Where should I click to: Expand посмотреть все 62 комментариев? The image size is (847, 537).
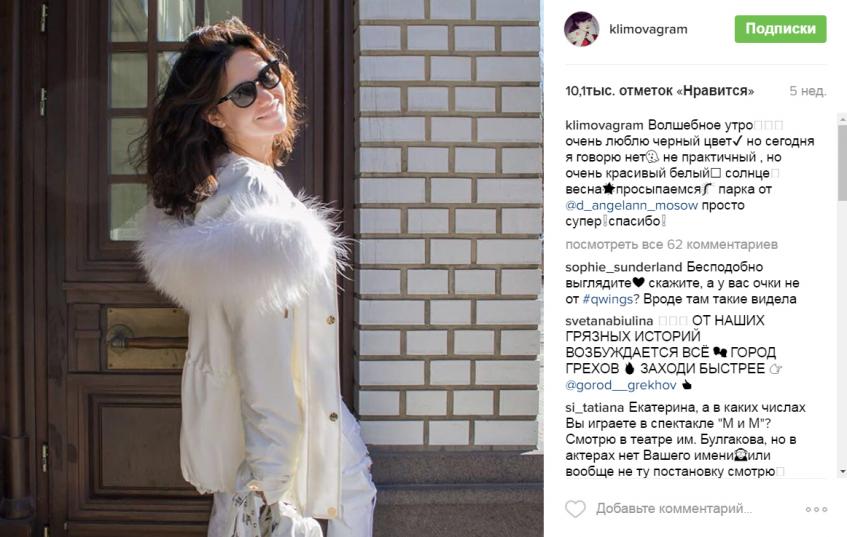(x=671, y=244)
